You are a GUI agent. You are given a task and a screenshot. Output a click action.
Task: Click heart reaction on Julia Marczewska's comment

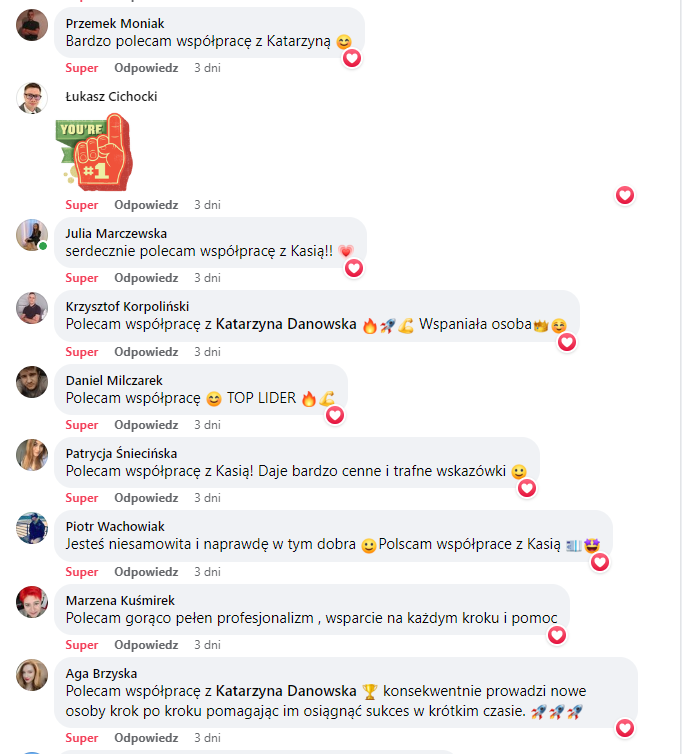[x=354, y=268]
